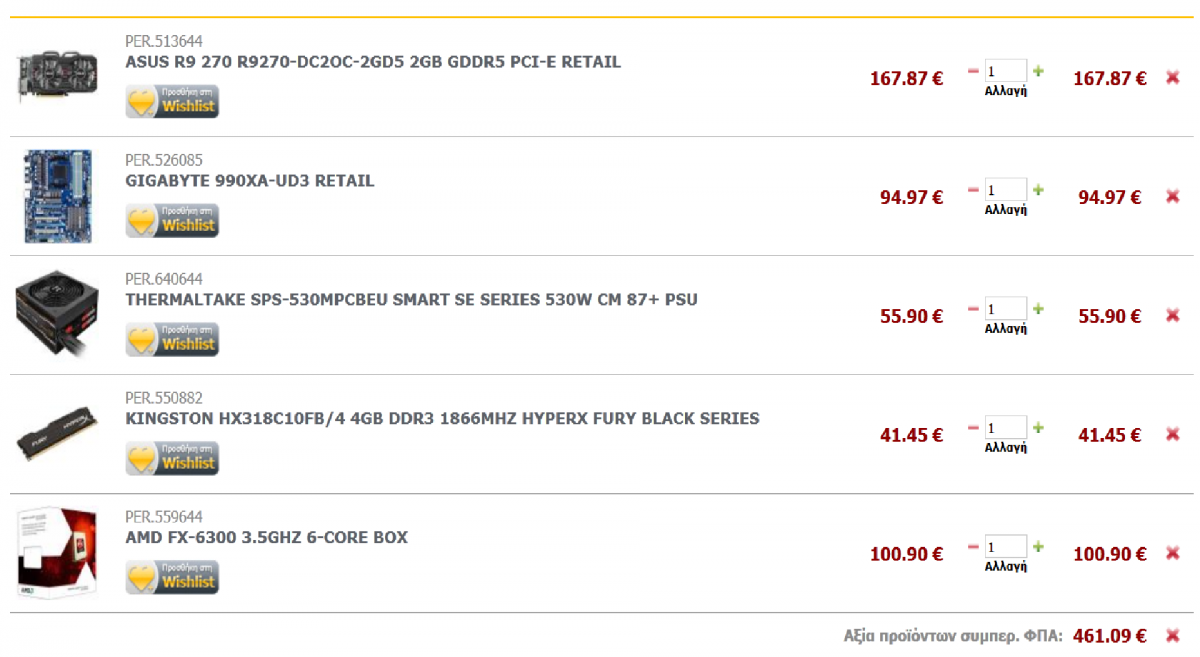Click the Thermaltake PSU product thumbnail
This screenshot has height=657, width=1200.
(57, 315)
